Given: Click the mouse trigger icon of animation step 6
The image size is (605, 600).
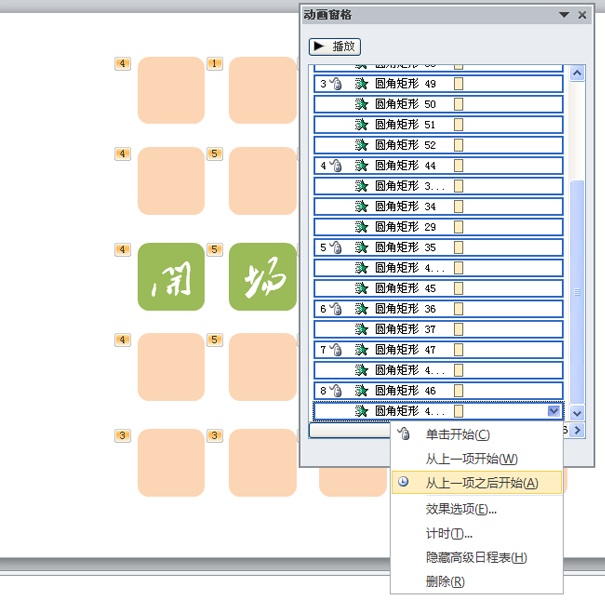Looking at the screenshot, I should click(x=336, y=308).
